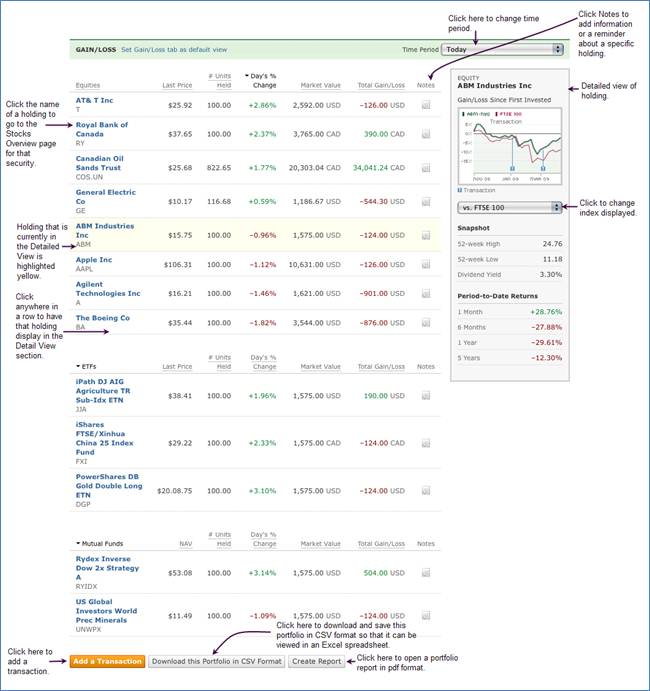650x691 pixels.
Task: Click the Create Report button
Action: point(316,661)
